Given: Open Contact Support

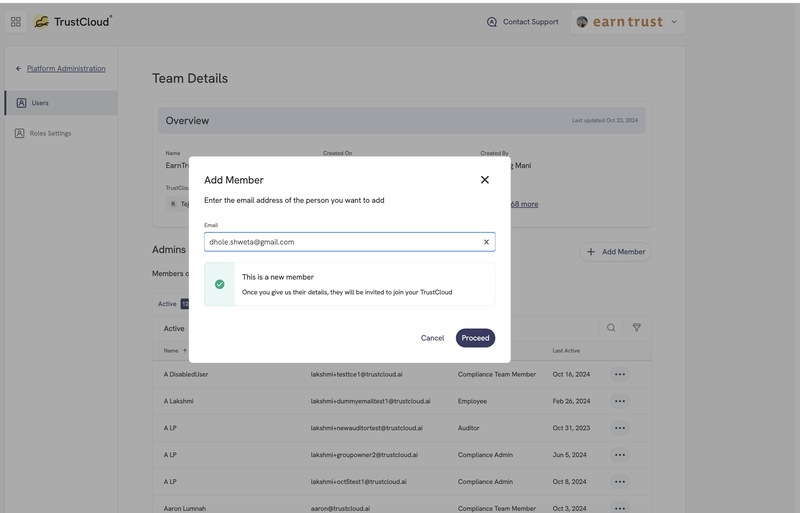Looking at the screenshot, I should tap(522, 22).
